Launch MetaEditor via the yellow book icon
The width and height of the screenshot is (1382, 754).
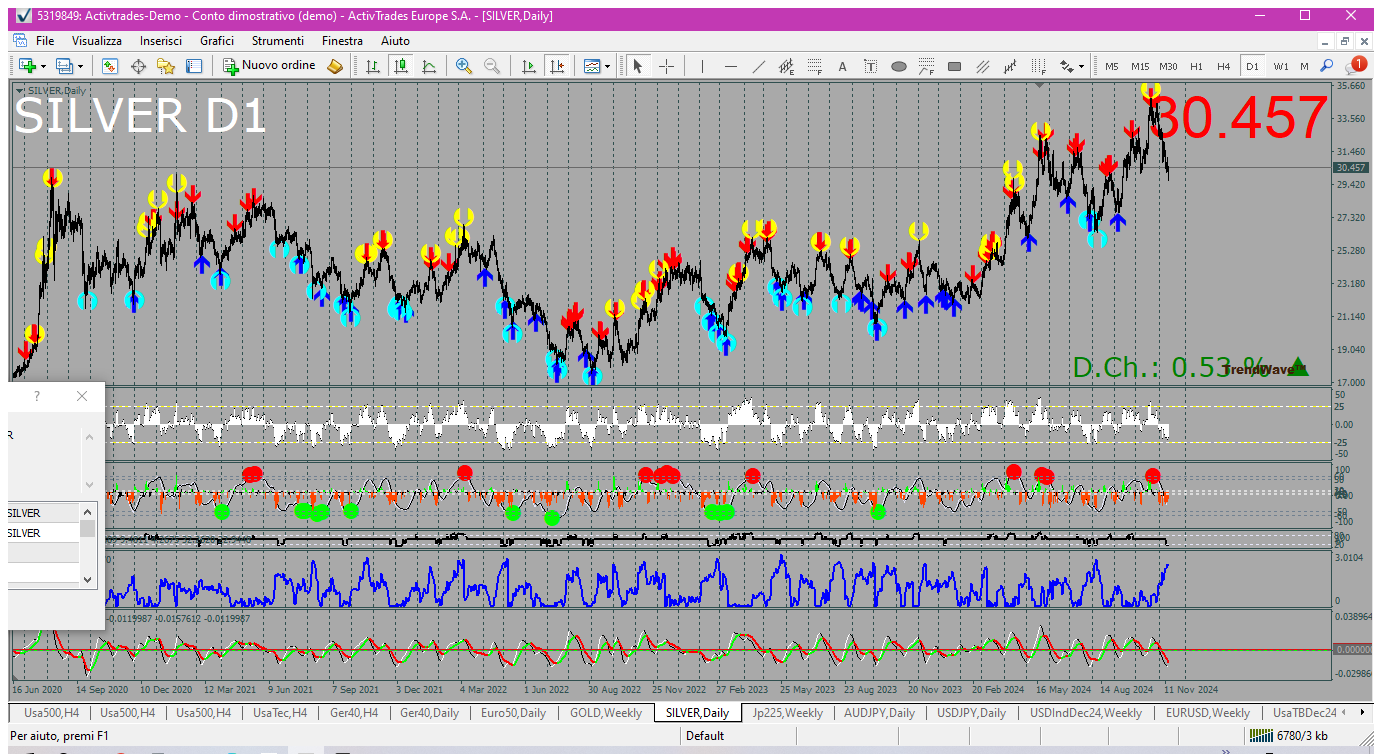pos(335,66)
